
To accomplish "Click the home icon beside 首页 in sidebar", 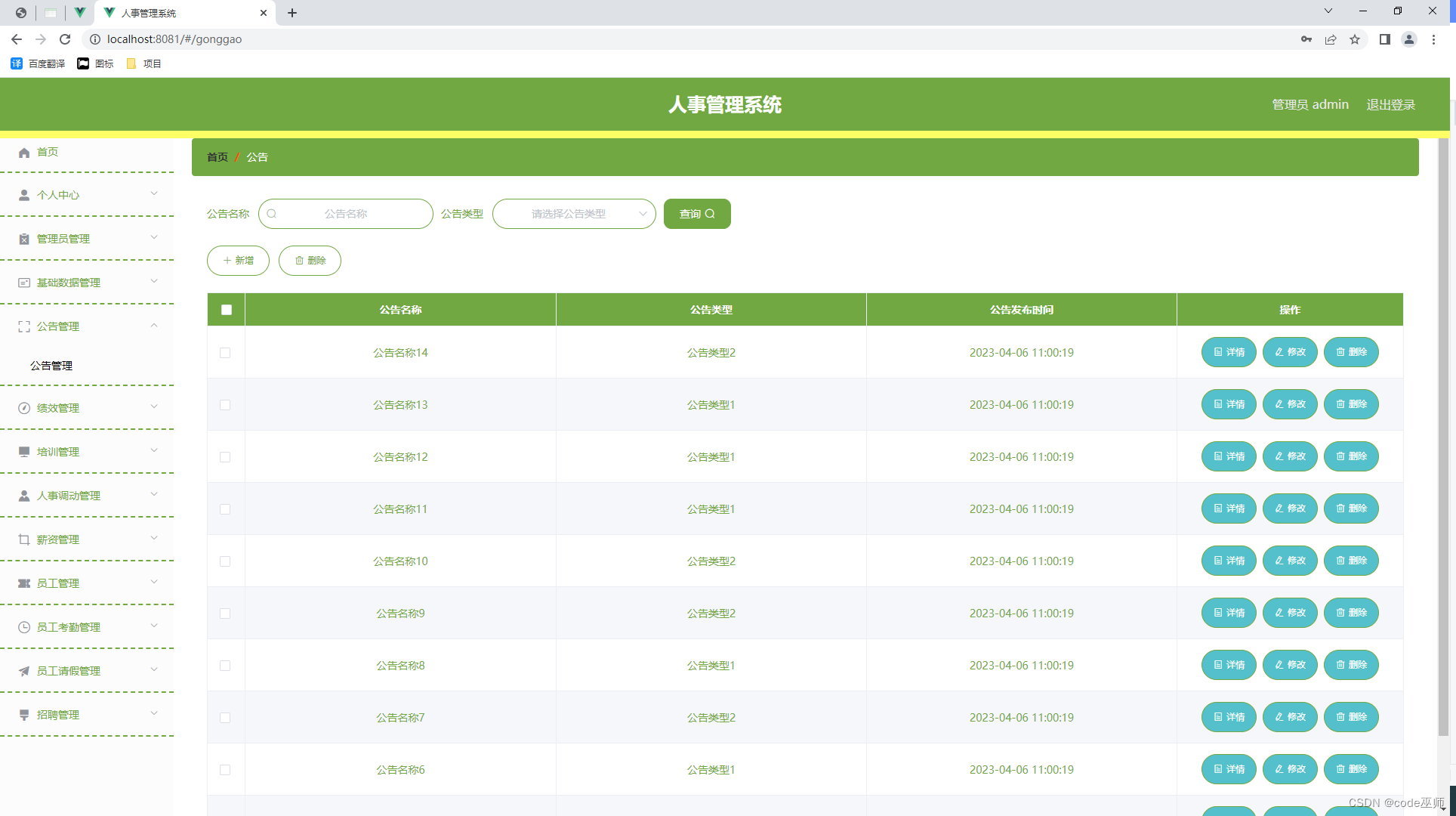I will (24, 153).
